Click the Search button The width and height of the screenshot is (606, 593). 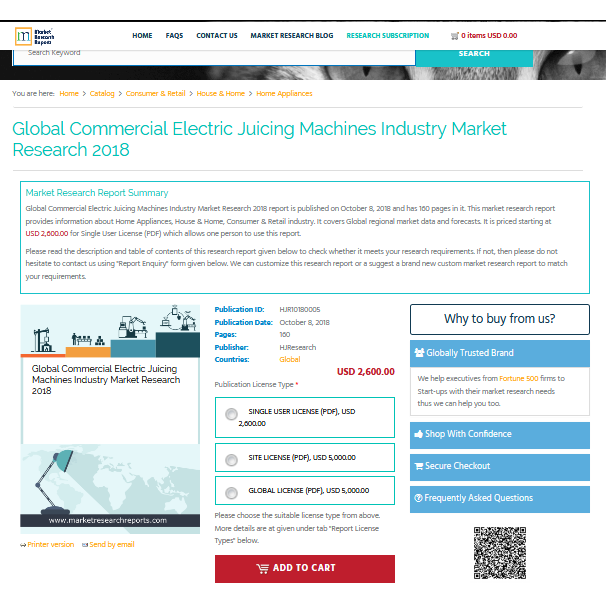tap(474, 58)
